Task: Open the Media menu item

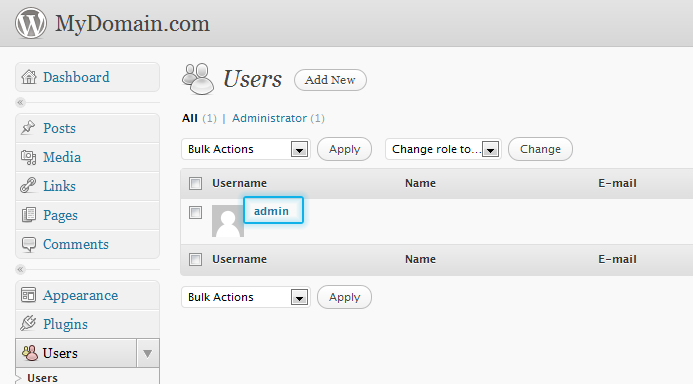Action: (x=88, y=157)
